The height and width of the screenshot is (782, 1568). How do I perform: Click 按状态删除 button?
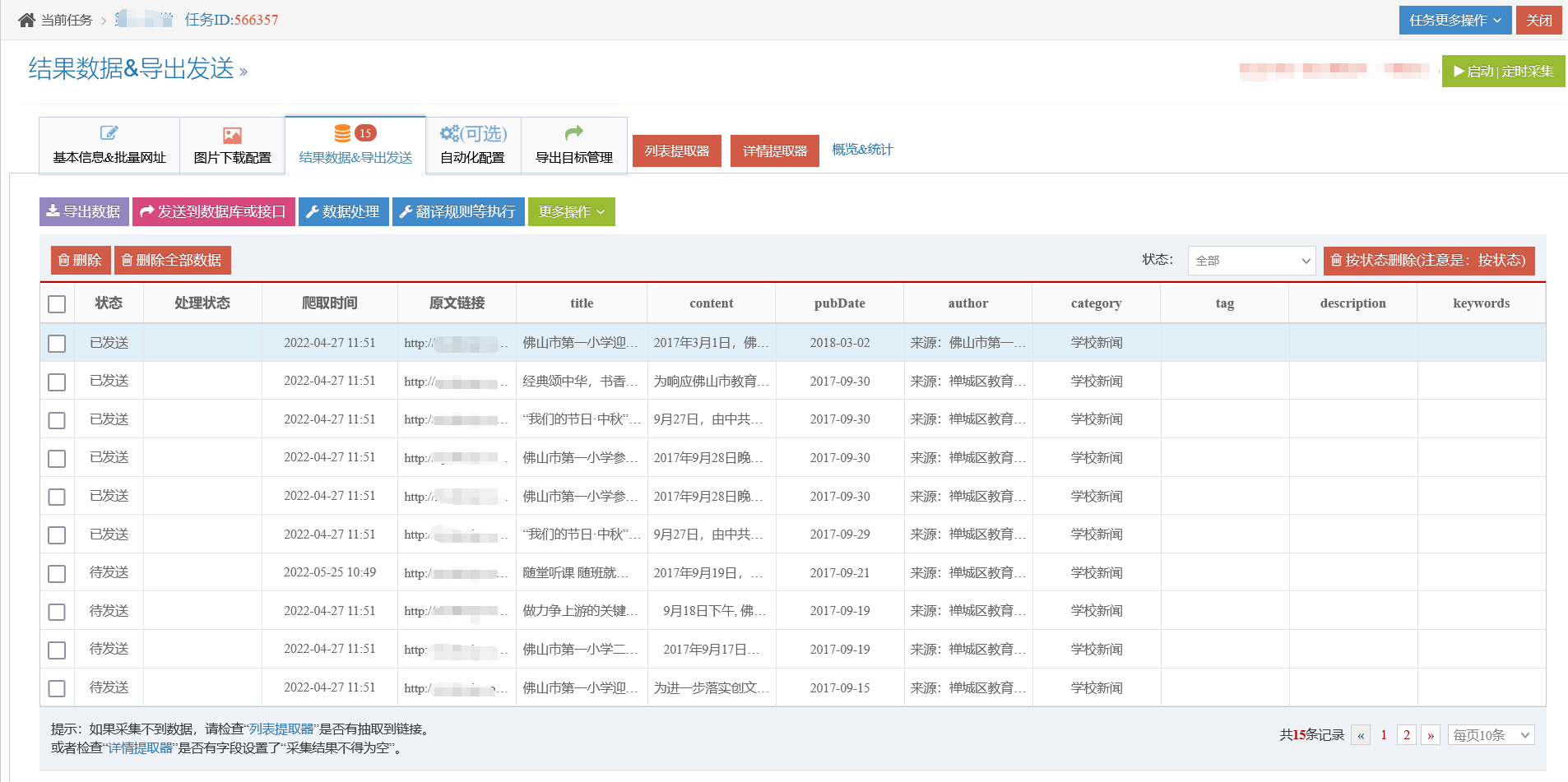click(x=1429, y=260)
